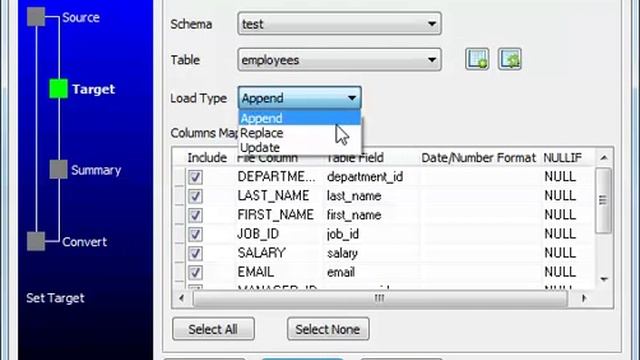Click the Target step label
Screen dimensions: 640x360
click(x=93, y=89)
